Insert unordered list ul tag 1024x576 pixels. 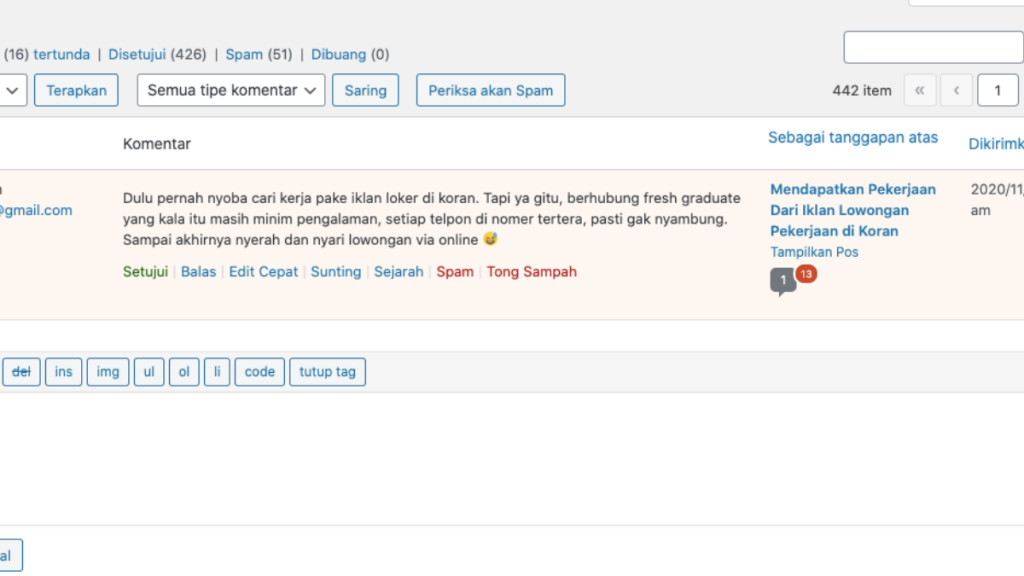(x=148, y=372)
